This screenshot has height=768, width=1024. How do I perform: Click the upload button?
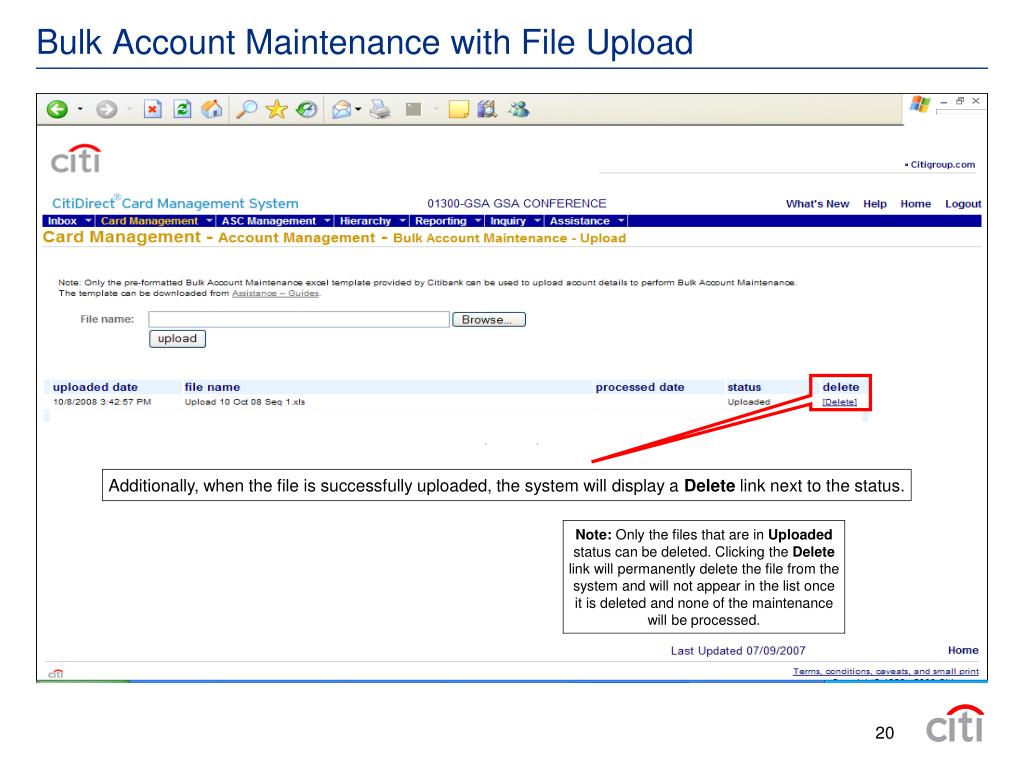pos(178,338)
